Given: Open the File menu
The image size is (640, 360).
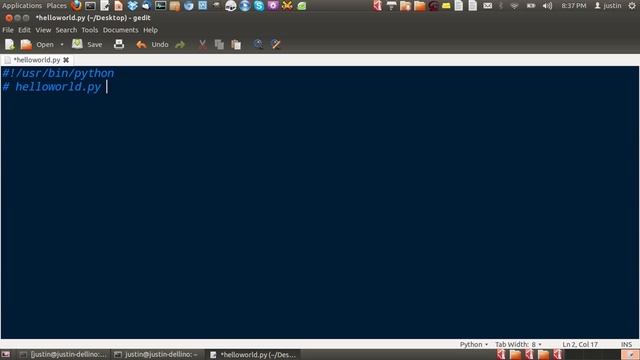Looking at the screenshot, I should point(8,30).
